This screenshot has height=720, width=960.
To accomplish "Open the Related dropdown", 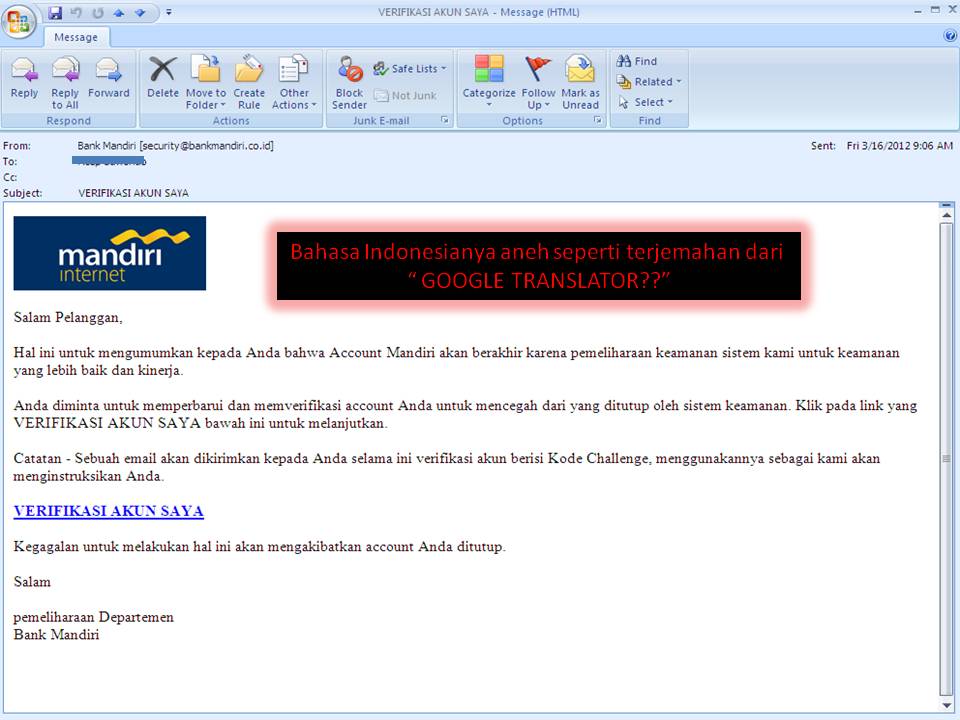I will click(x=649, y=81).
